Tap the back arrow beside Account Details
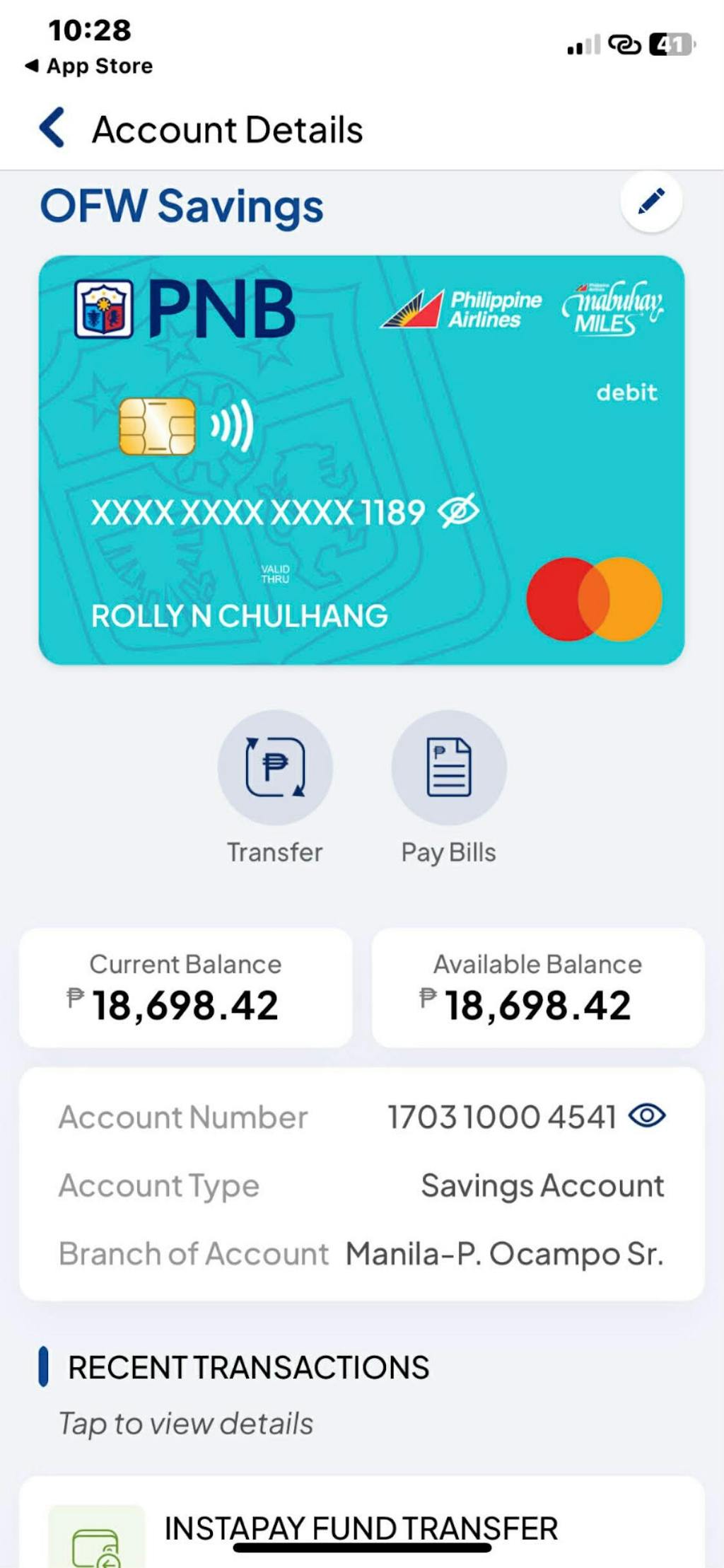The image size is (724, 1568). [53, 128]
